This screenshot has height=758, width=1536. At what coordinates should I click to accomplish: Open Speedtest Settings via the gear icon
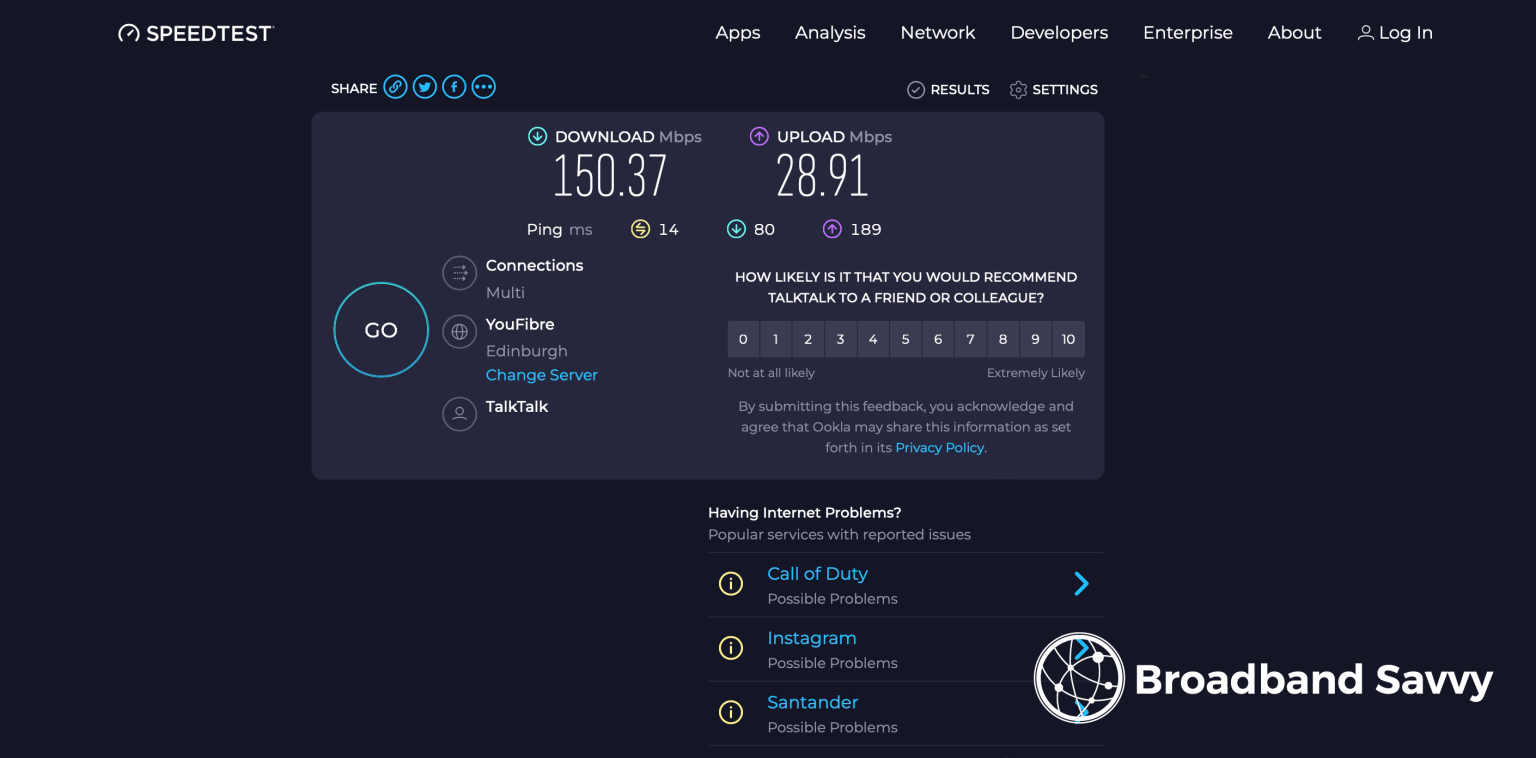click(x=1018, y=89)
